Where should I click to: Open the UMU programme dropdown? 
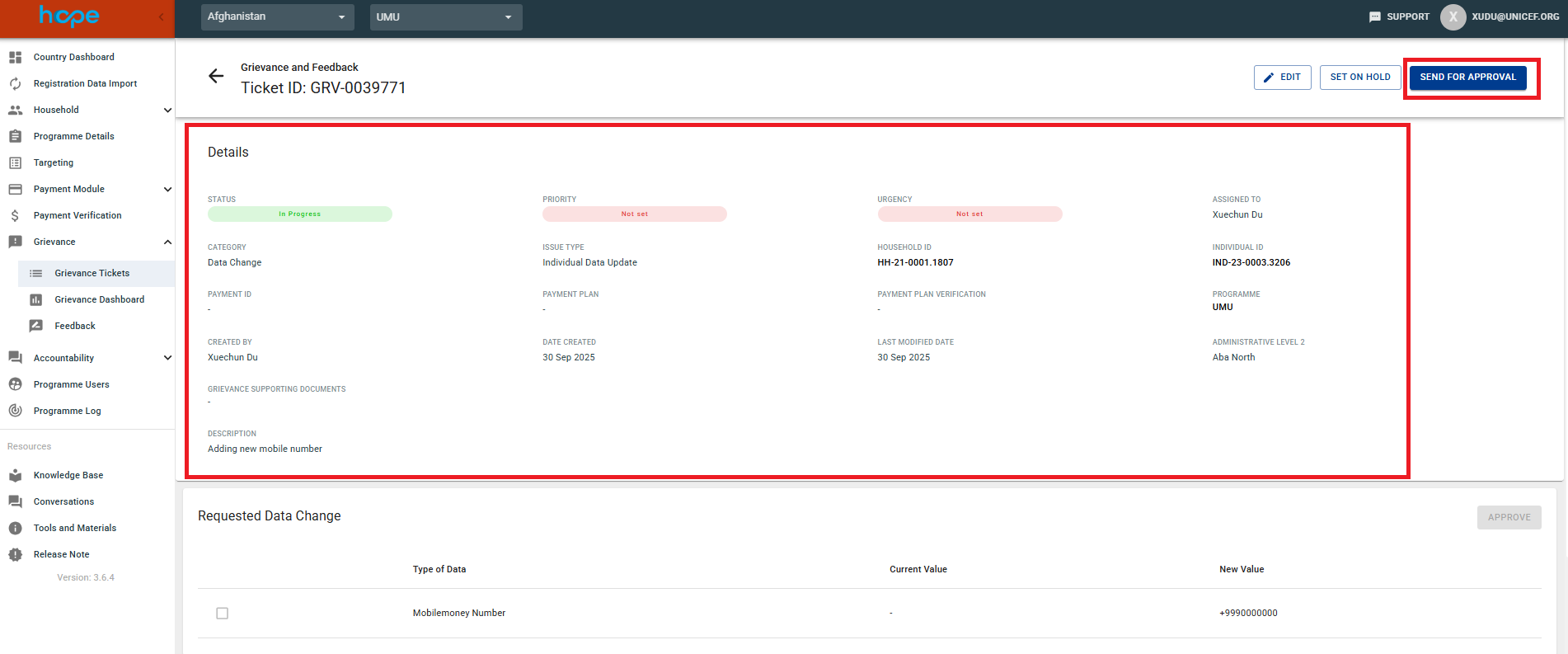click(445, 16)
